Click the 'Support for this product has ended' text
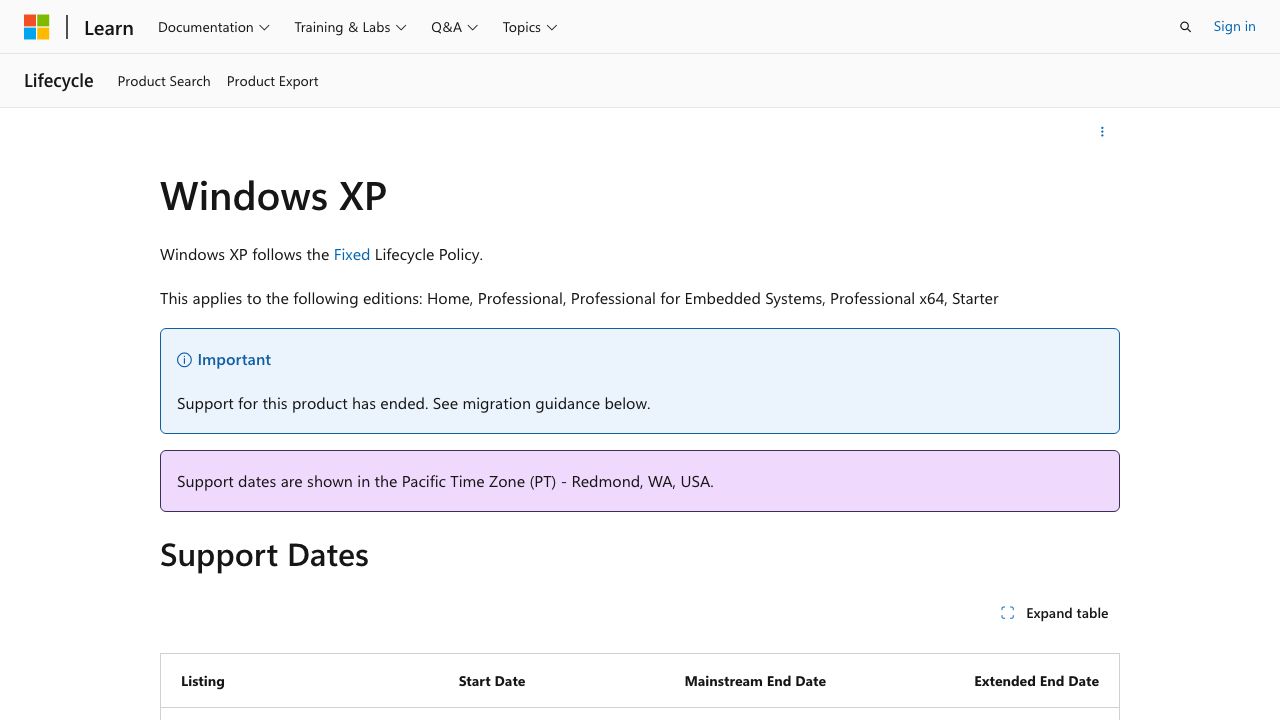This screenshot has width=1280, height=720. pyautogui.click(x=414, y=404)
